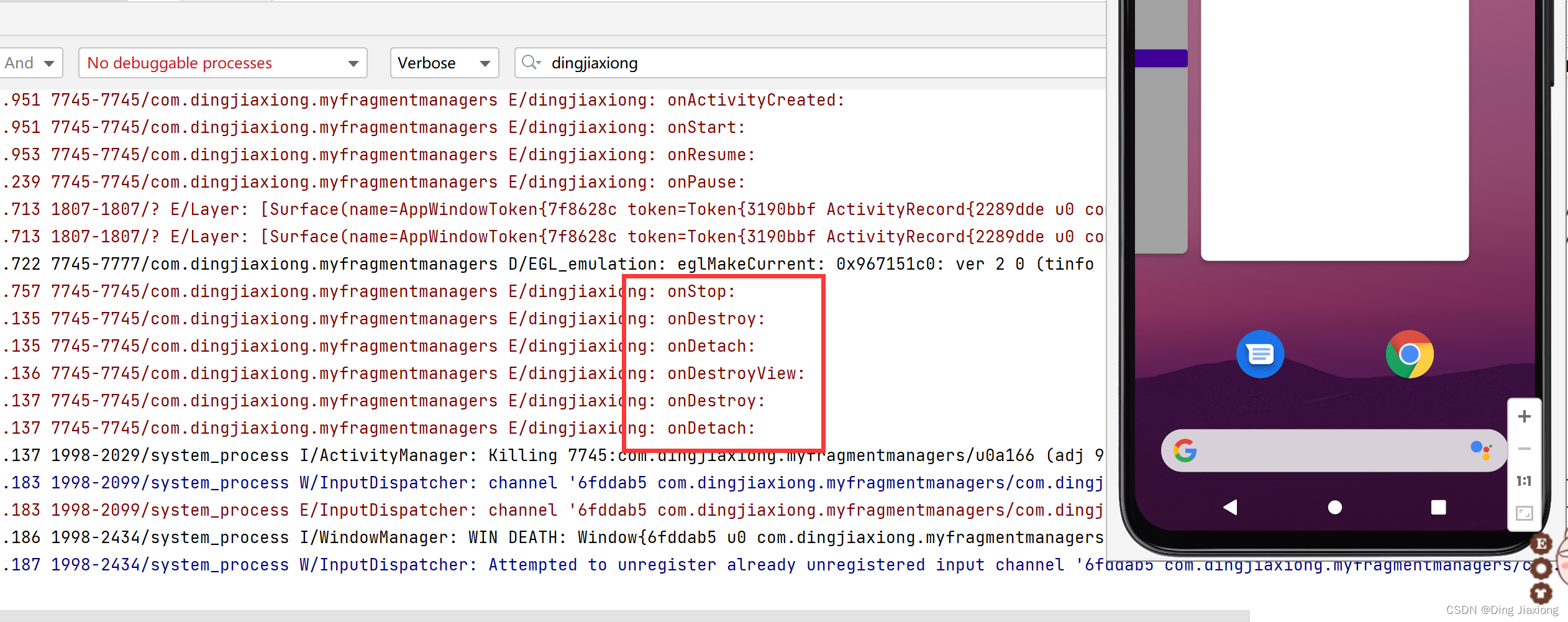This screenshot has width=1568, height=622.
Task: Tap the Google logo in search widget
Action: [1185, 450]
